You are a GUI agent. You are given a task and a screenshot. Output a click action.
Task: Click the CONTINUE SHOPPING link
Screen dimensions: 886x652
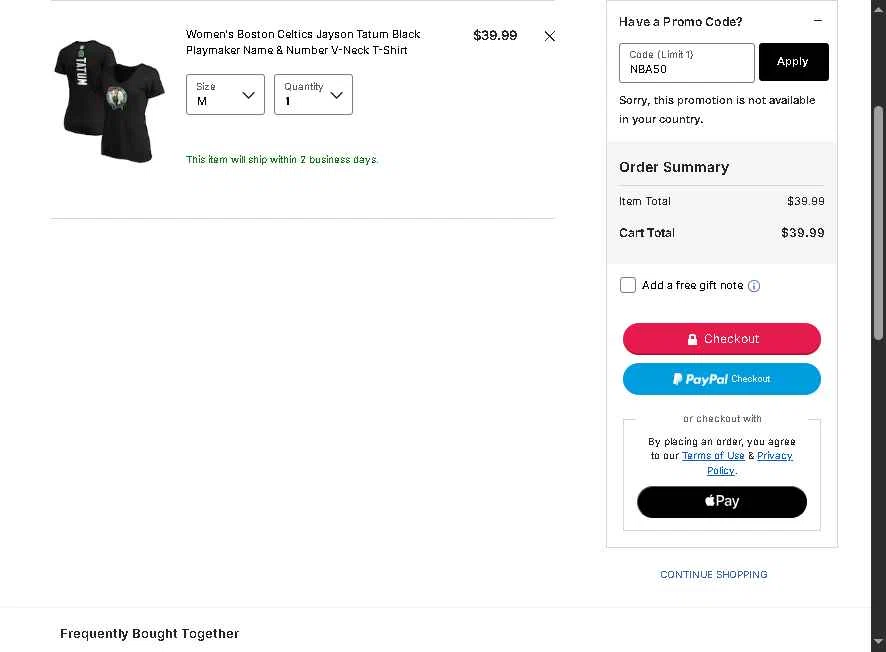(714, 574)
